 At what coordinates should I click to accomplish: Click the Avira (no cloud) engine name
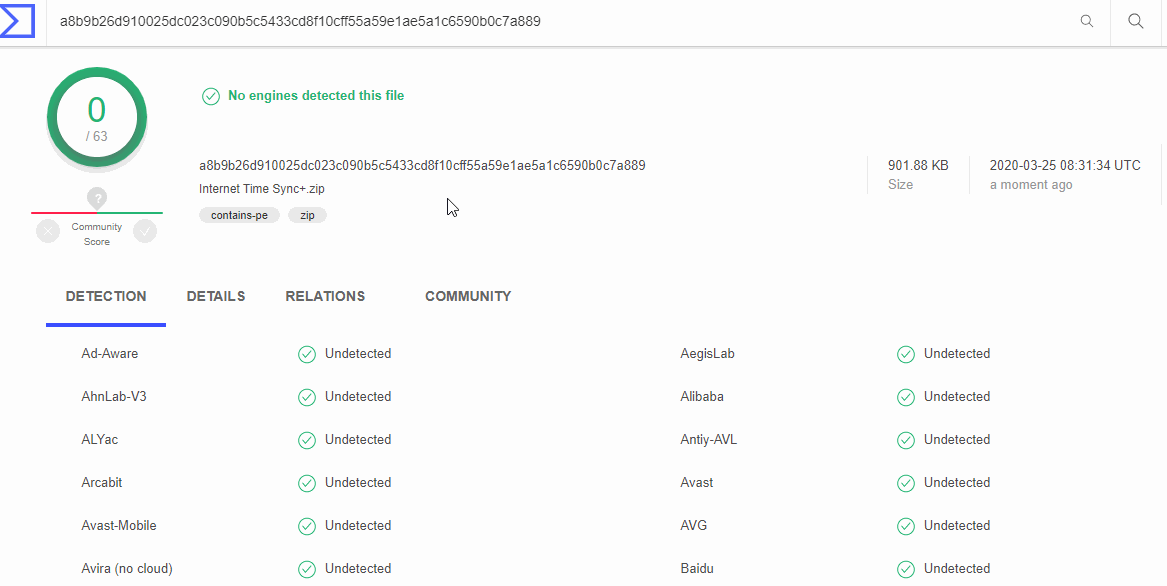pyautogui.click(x=127, y=569)
